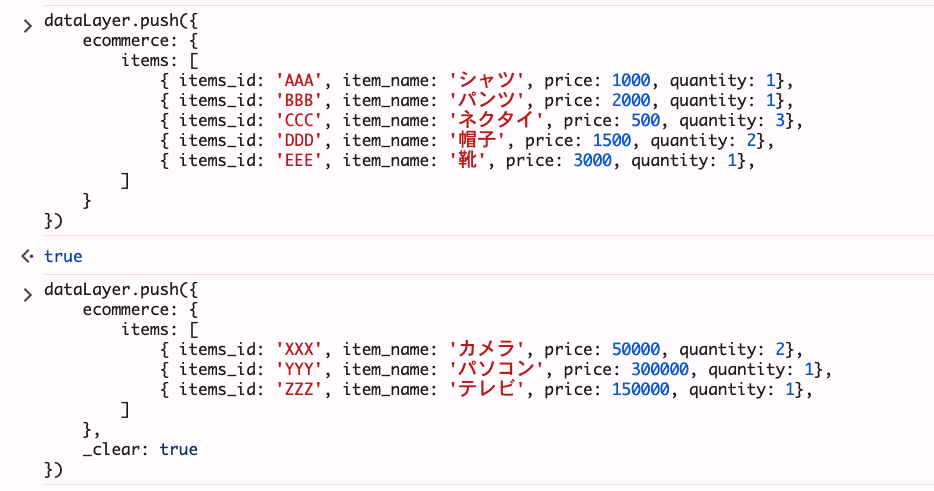Click the price value 500
934x491 pixels.
[x=646, y=120]
